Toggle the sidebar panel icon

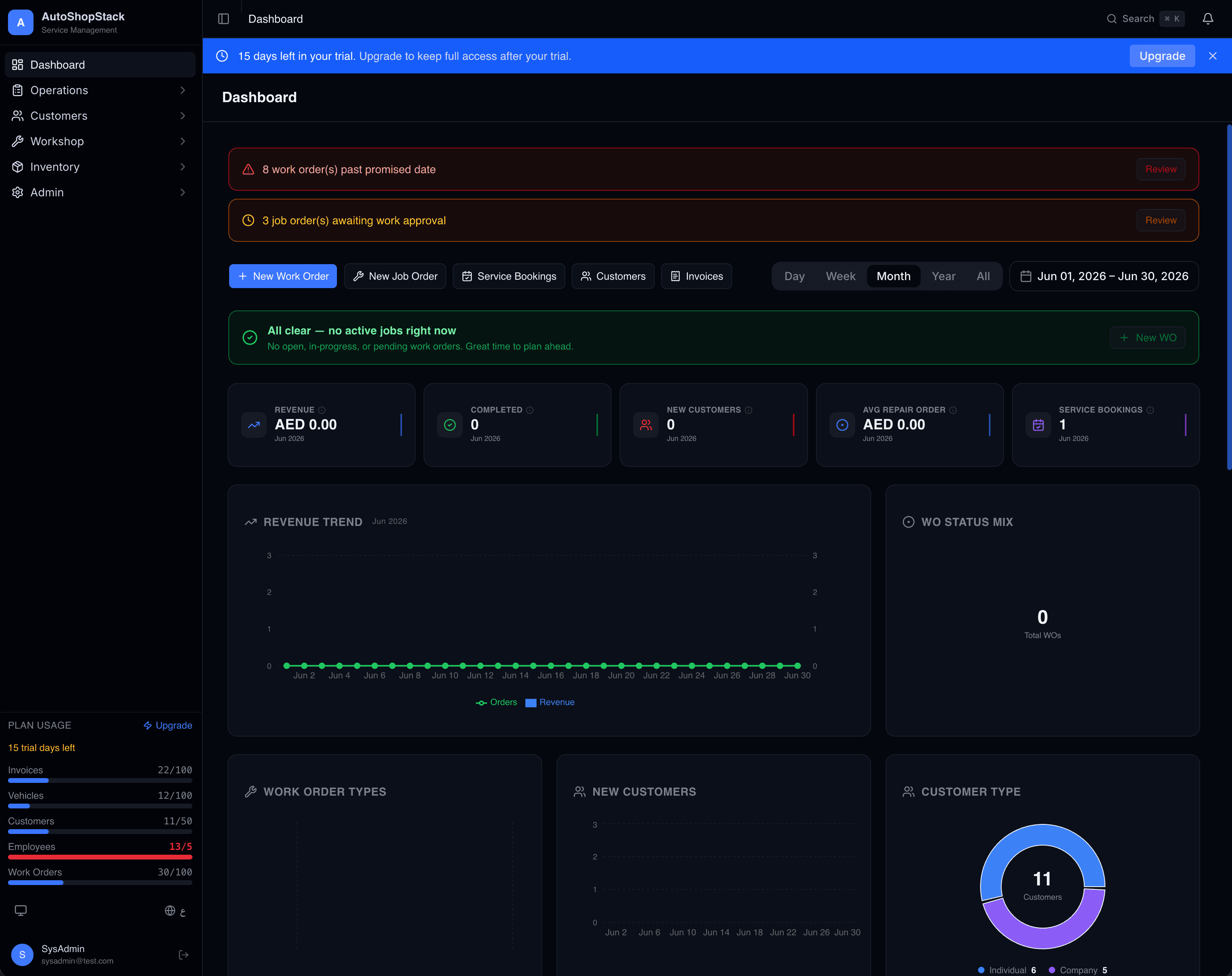click(x=224, y=19)
